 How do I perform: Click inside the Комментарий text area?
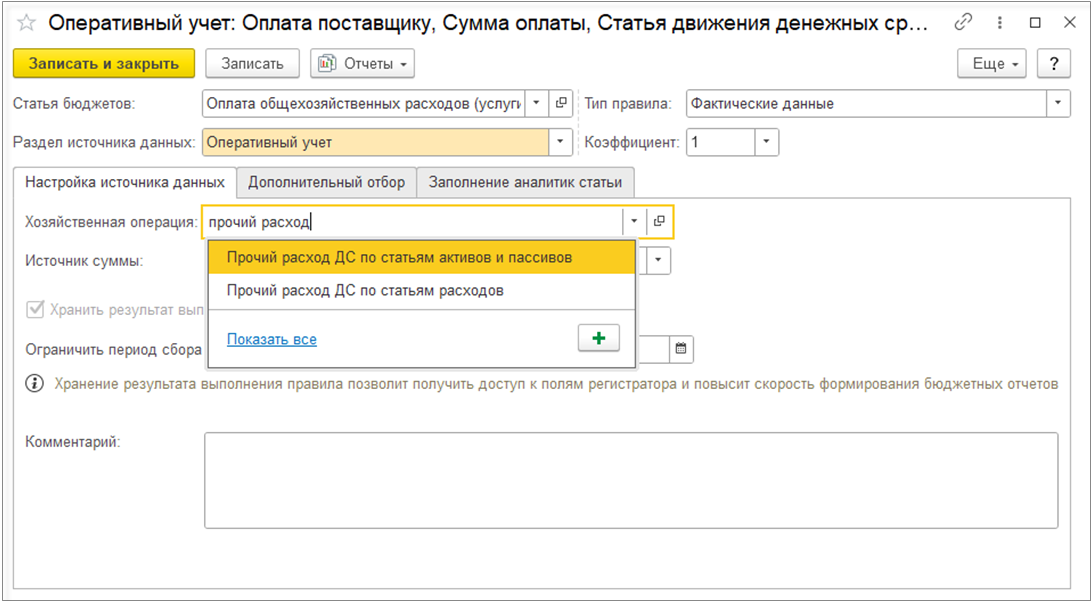[631, 480]
